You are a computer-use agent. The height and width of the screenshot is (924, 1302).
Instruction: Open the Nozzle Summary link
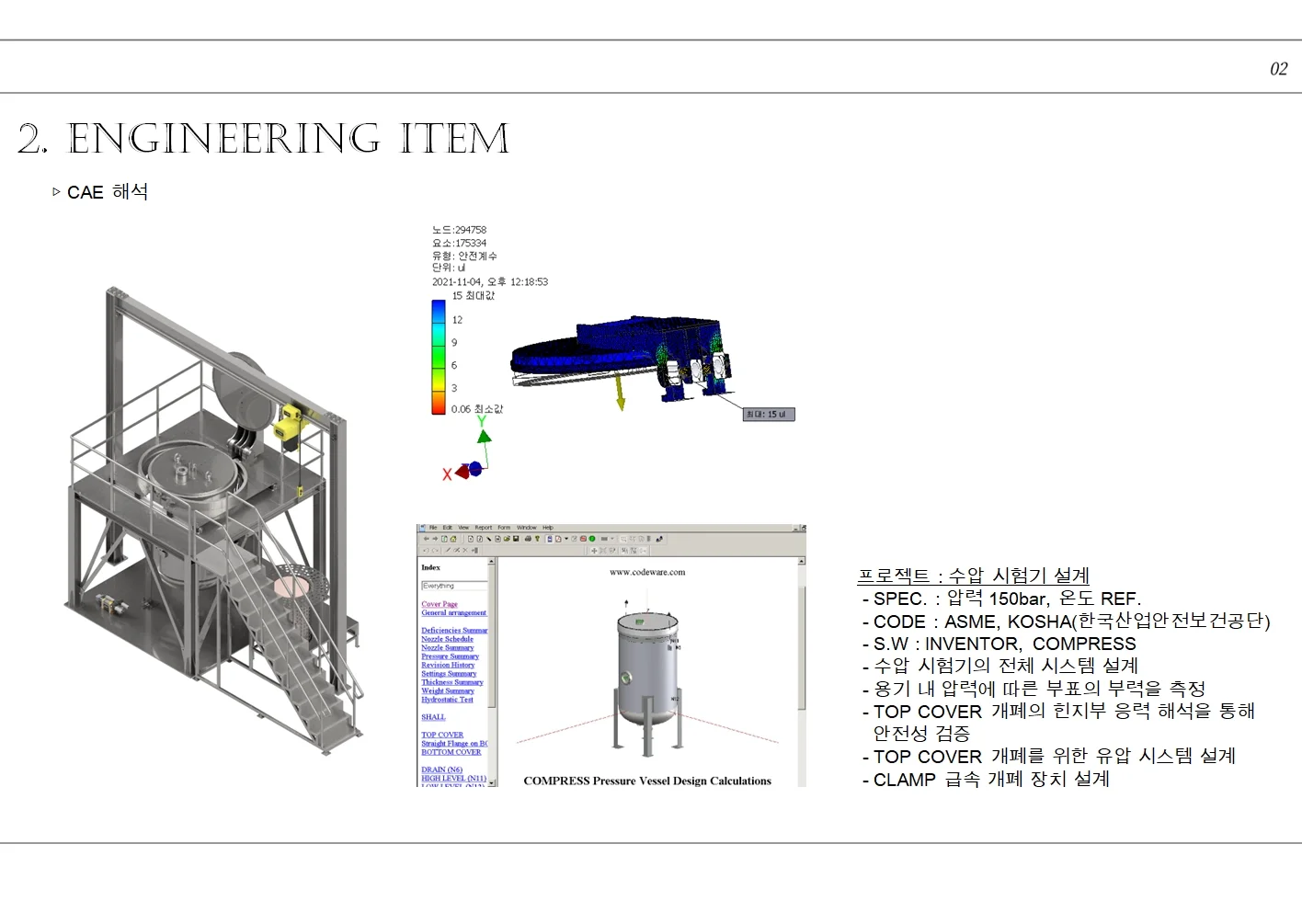pyautogui.click(x=448, y=647)
